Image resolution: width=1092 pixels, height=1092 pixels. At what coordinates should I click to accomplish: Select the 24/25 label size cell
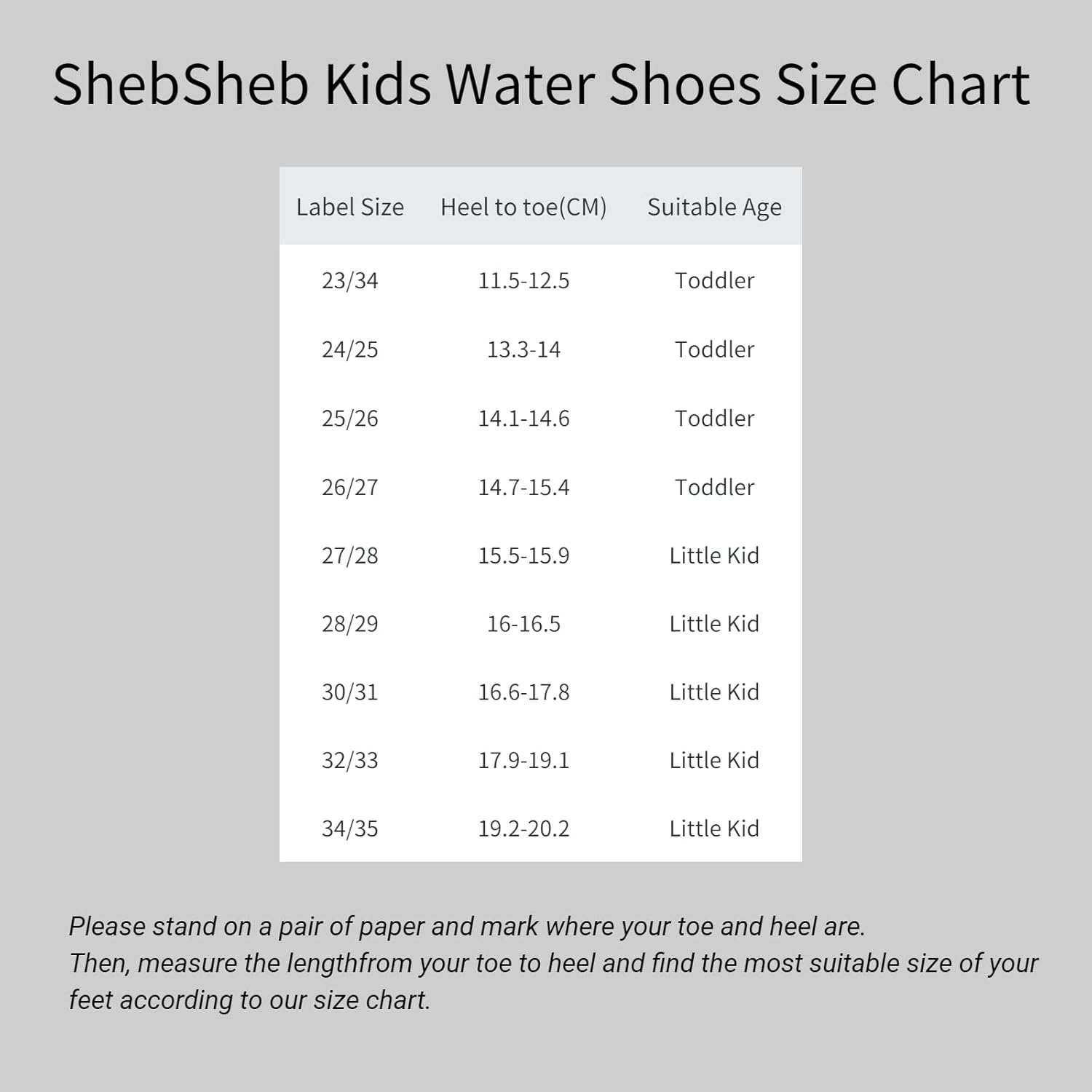pos(349,349)
